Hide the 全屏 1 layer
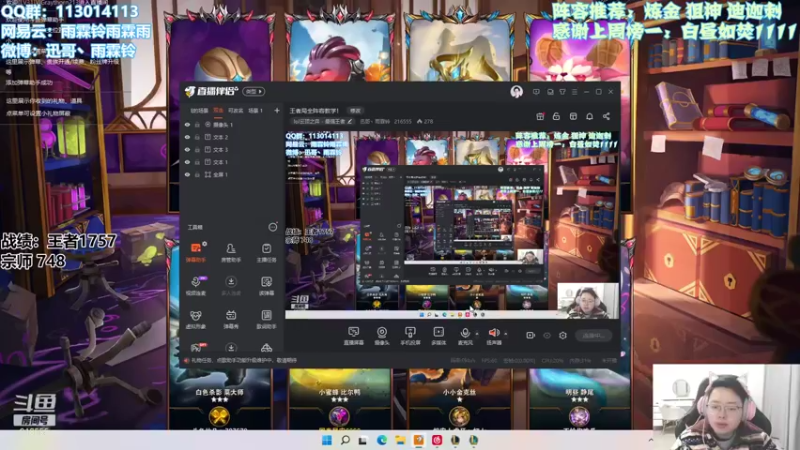800x450 pixels. coord(187,174)
